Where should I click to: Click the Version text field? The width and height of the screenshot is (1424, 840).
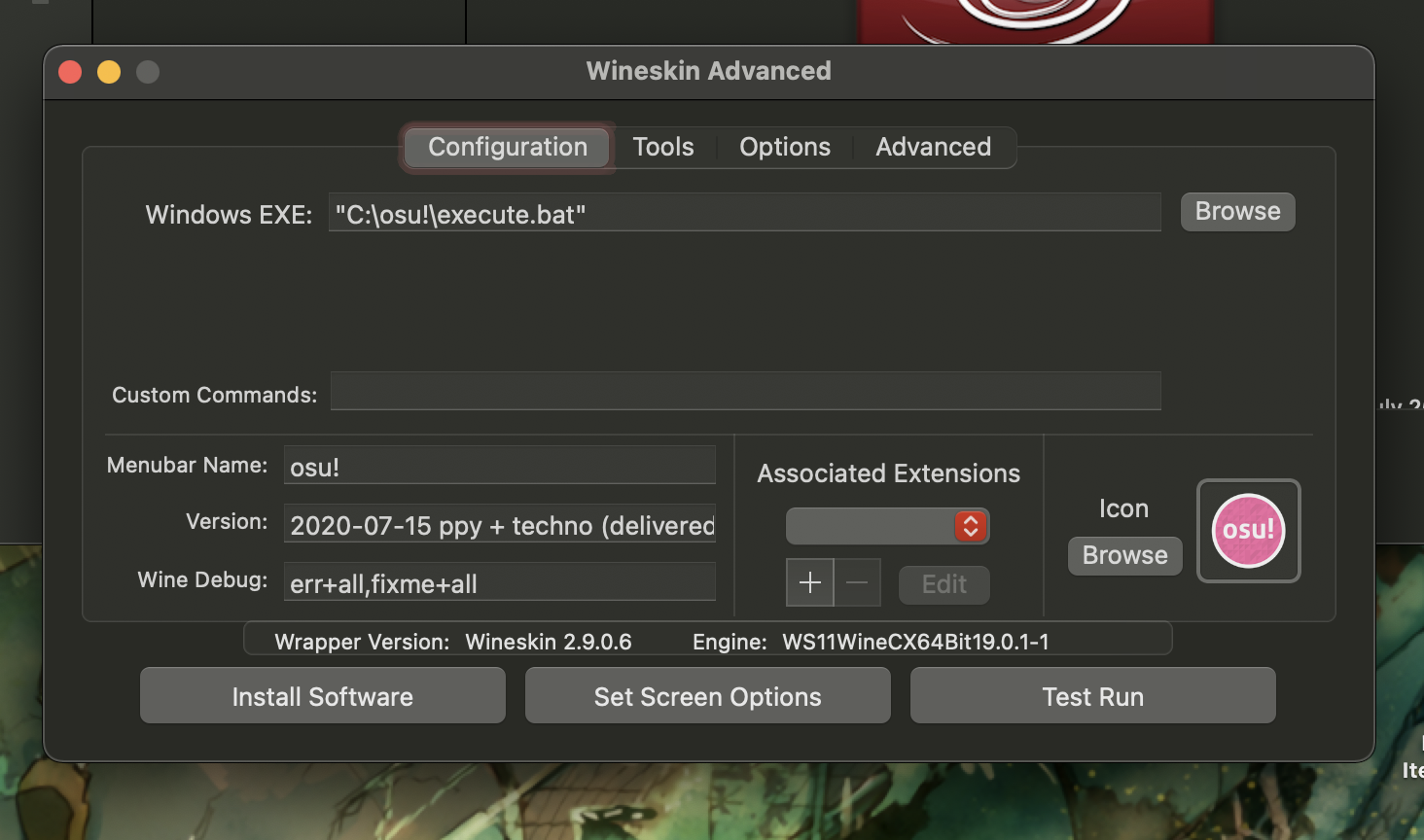point(500,523)
